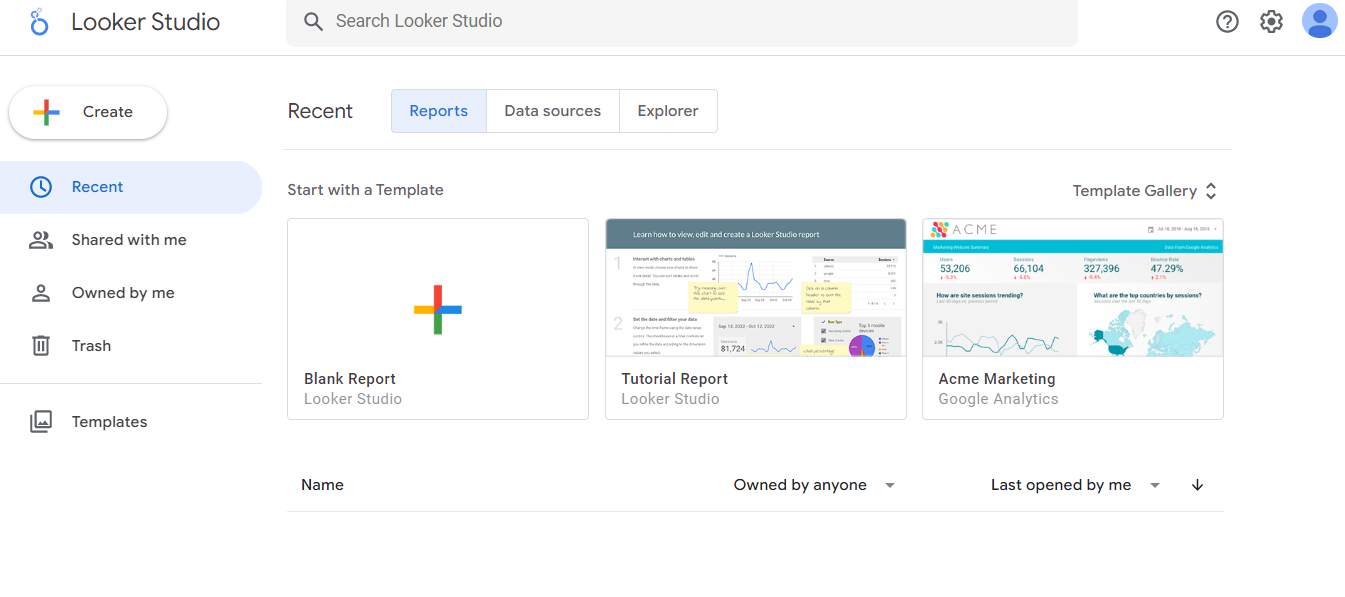The width and height of the screenshot is (1345, 597).
Task: Click the plus icon on Blank Report card
Action: tap(438, 309)
